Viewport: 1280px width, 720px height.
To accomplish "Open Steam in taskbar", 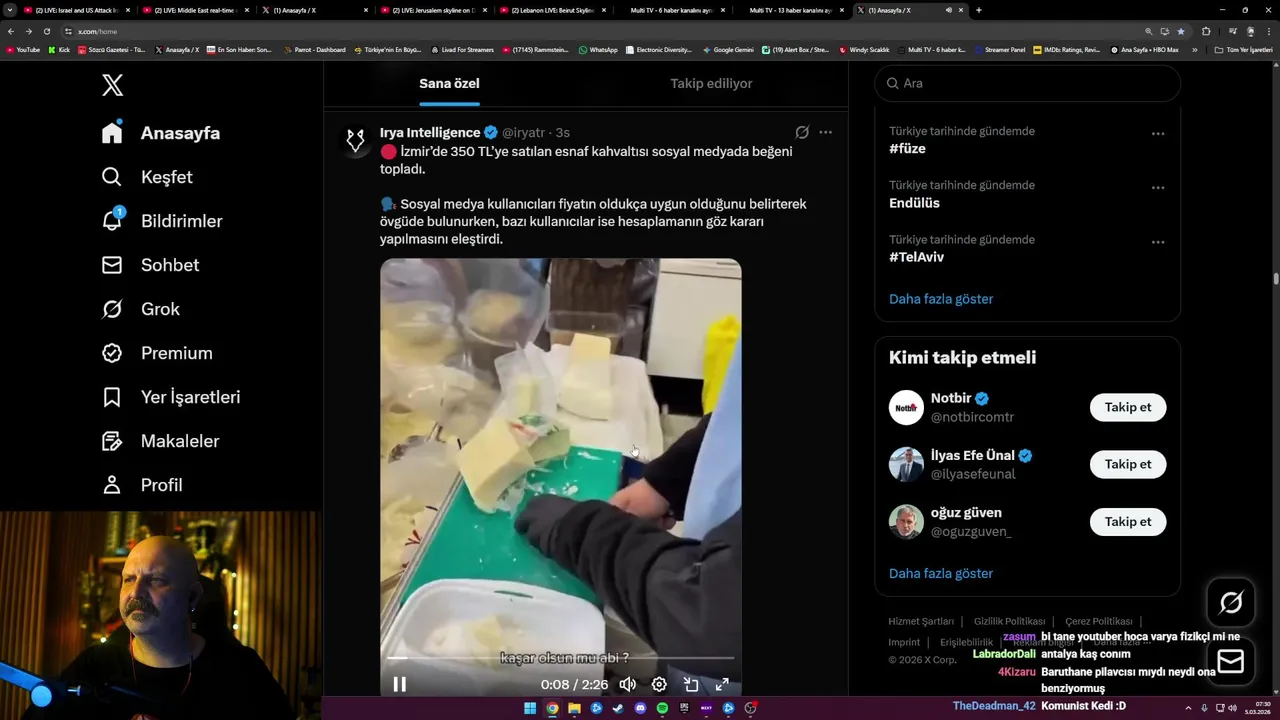I will point(618,708).
